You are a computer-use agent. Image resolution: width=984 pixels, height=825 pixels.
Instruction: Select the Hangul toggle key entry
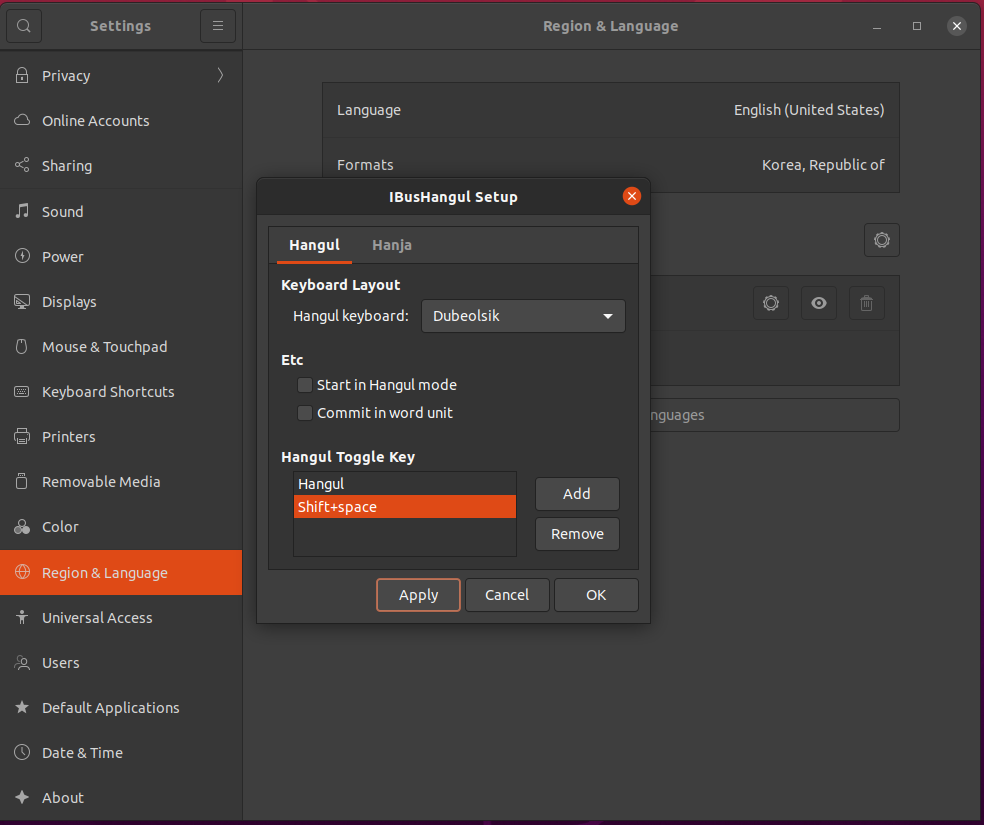coord(405,484)
